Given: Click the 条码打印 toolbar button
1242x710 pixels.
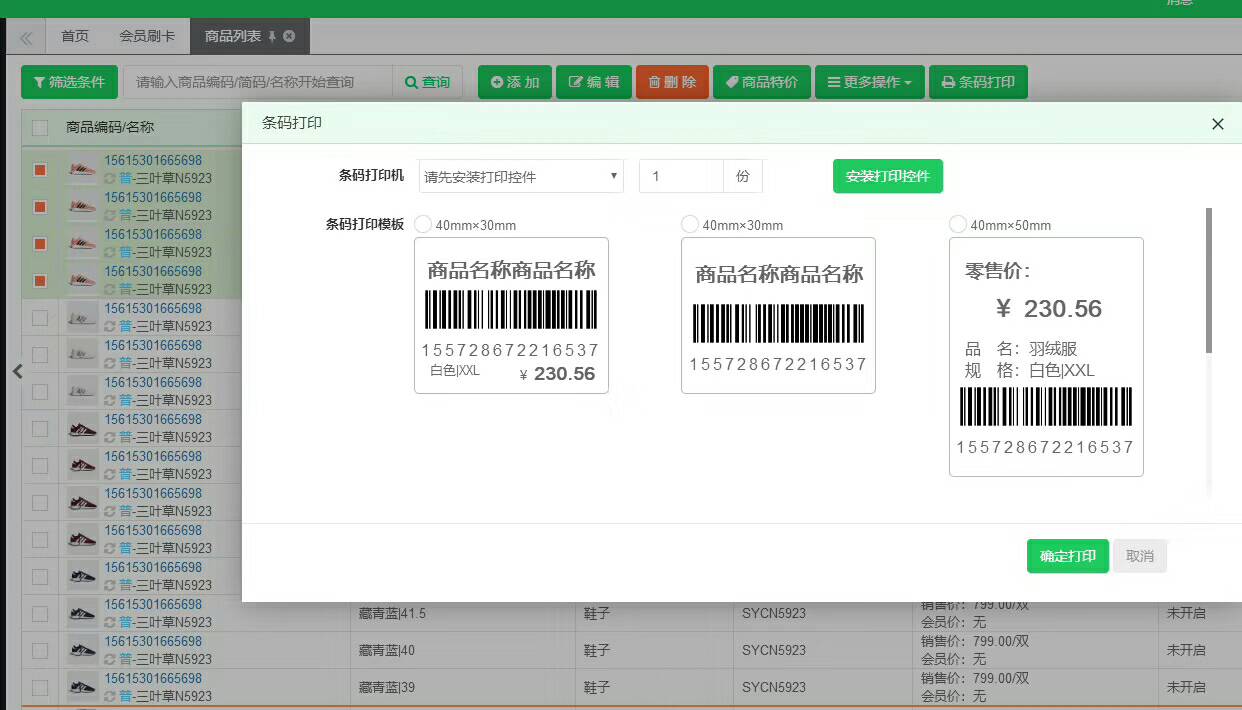Looking at the screenshot, I should (978, 82).
